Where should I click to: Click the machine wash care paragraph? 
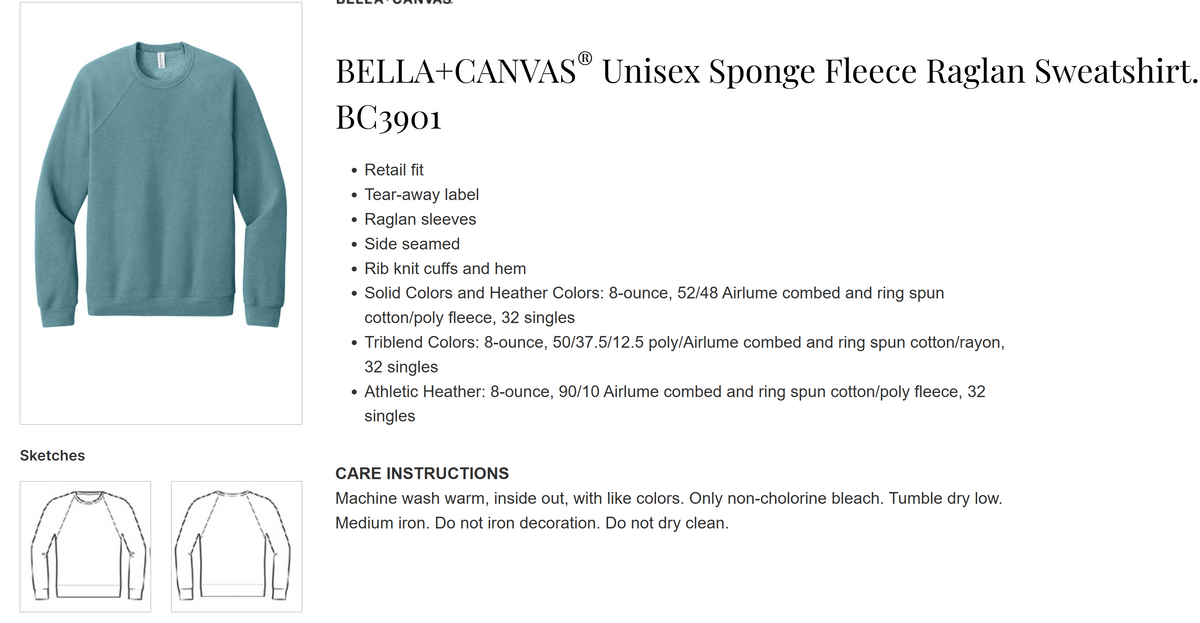pyautogui.click(x=669, y=510)
